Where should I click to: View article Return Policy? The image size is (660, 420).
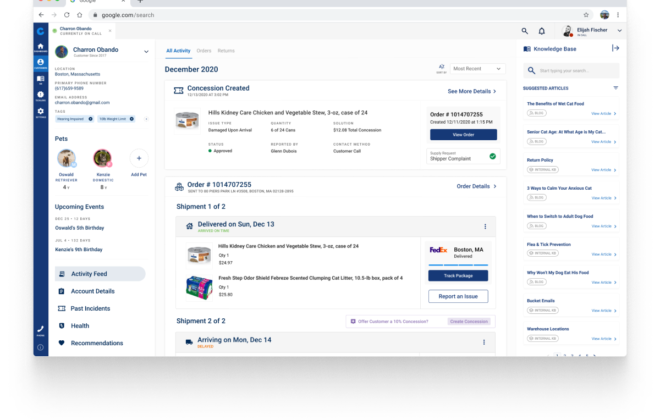pos(604,170)
